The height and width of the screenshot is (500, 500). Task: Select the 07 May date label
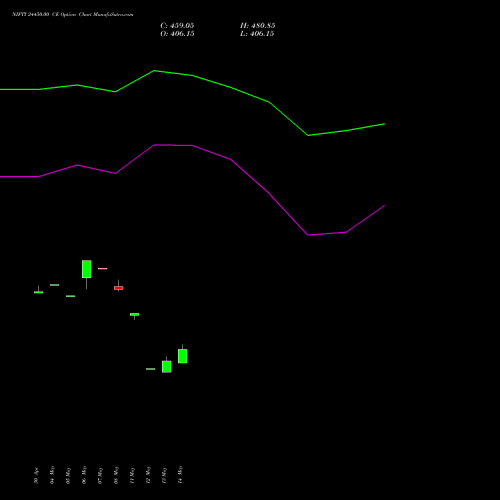100,475
